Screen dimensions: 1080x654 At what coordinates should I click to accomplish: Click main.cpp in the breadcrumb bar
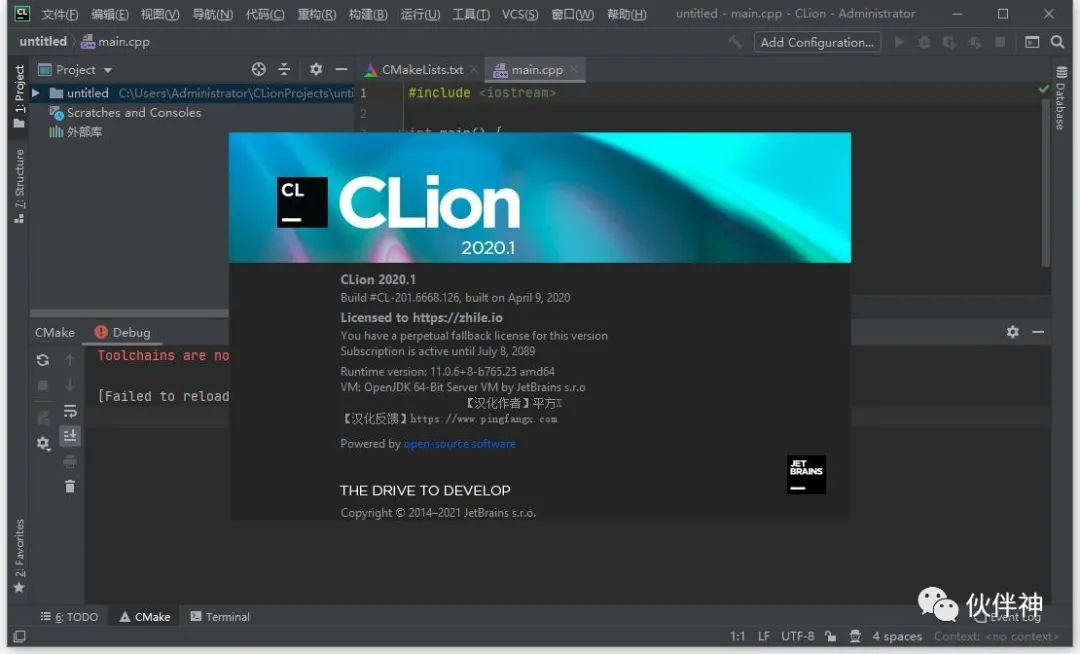115,41
